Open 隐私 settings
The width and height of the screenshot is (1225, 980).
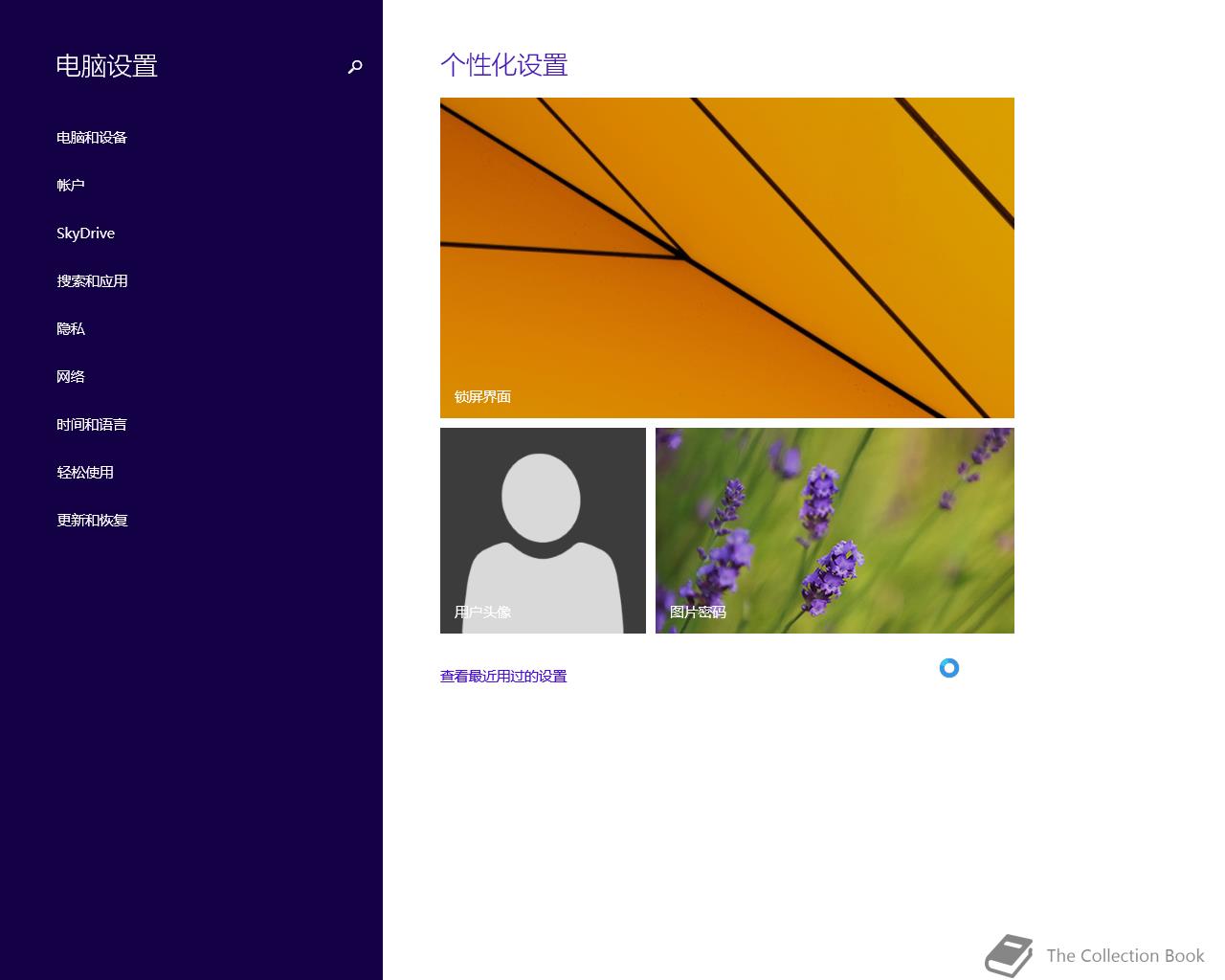pyautogui.click(x=71, y=329)
